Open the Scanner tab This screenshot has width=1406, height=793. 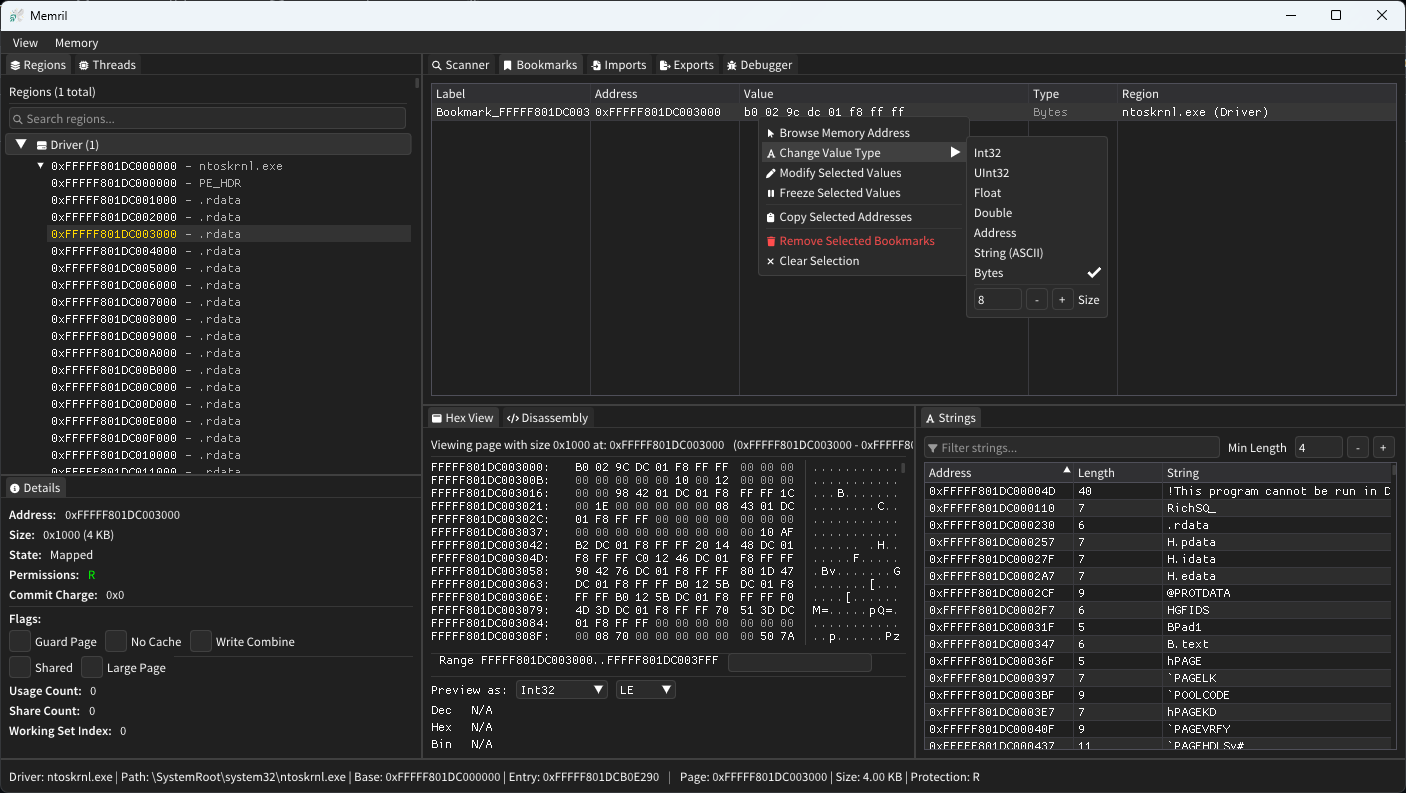click(460, 65)
